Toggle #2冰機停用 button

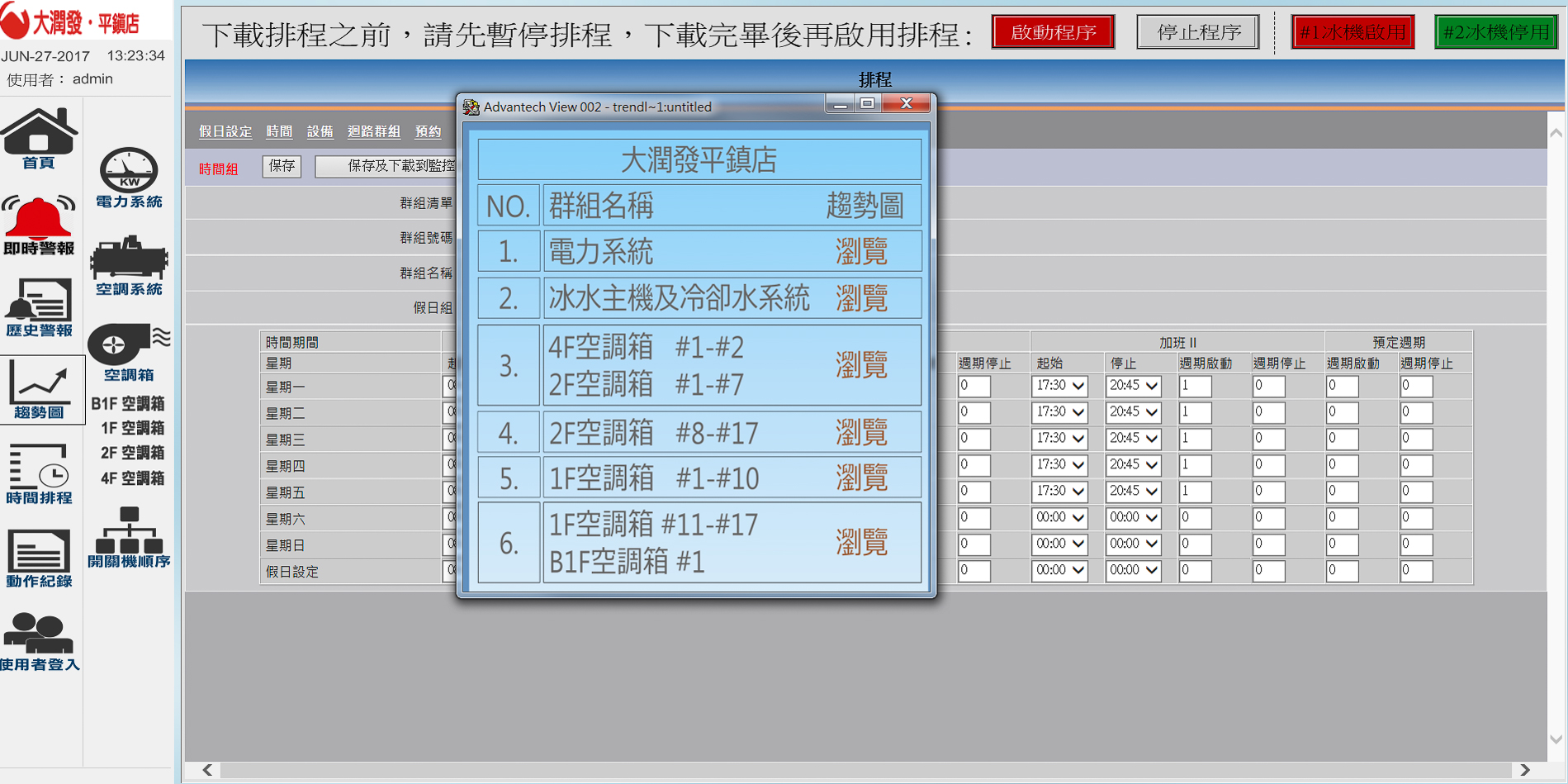pyautogui.click(x=1496, y=32)
